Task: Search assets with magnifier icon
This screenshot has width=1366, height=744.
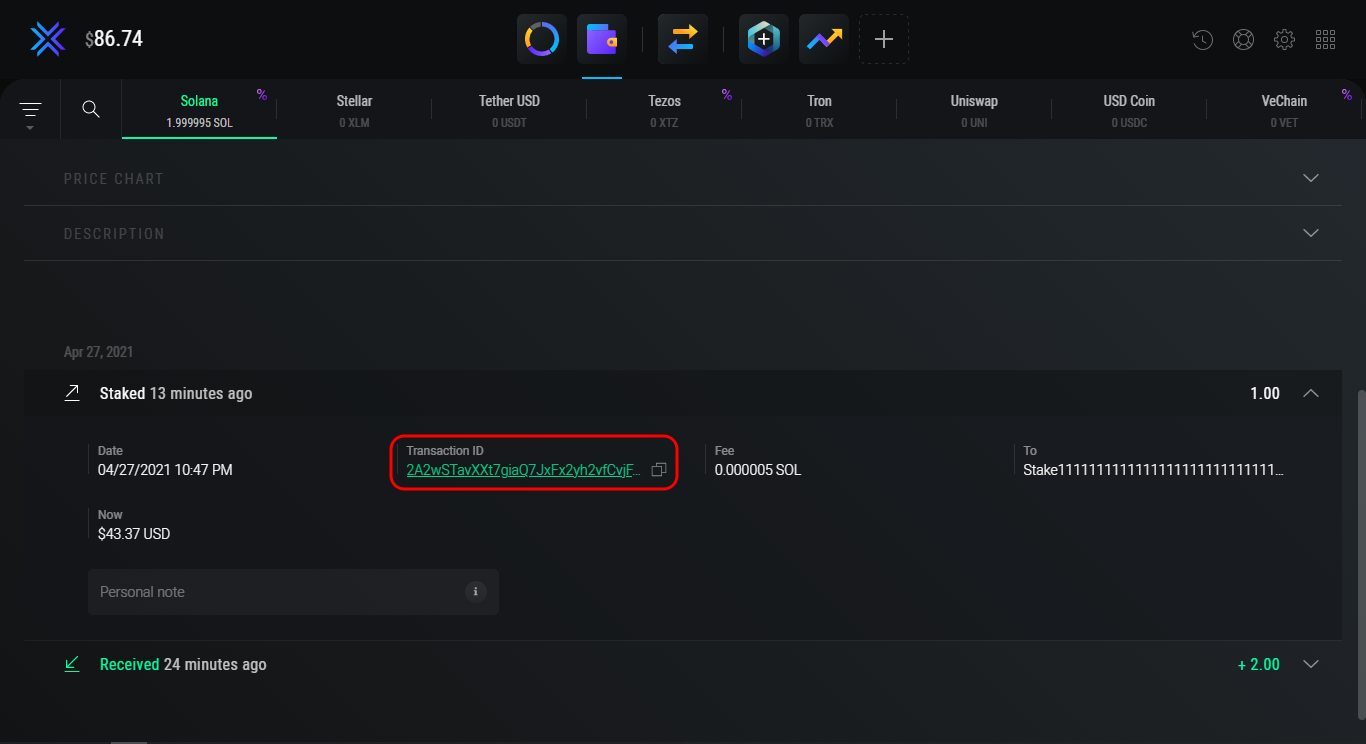Action: pos(91,109)
